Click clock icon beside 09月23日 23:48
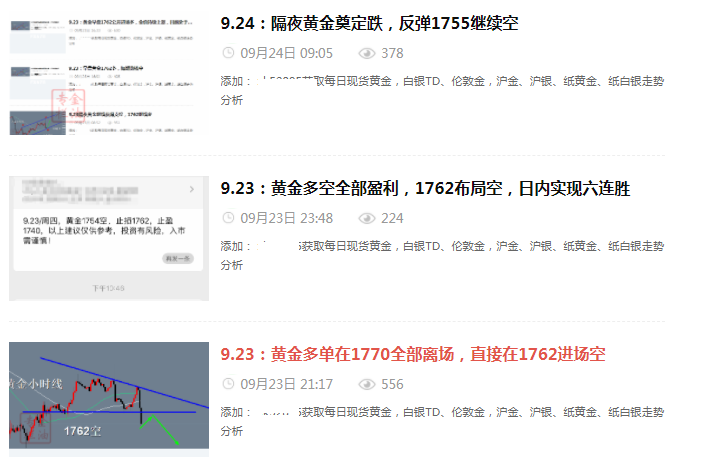716x457 pixels. click(x=228, y=218)
